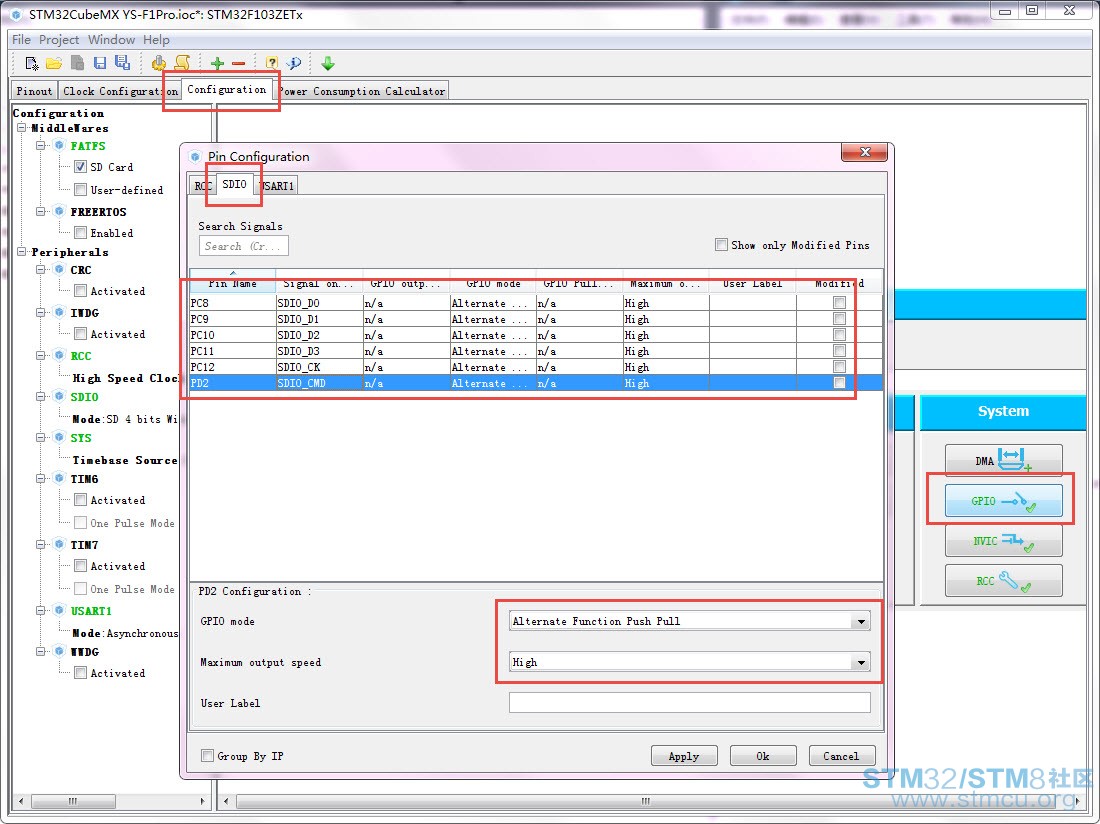Open the Maximum output speed dropdown
The height and width of the screenshot is (824, 1100).
pyautogui.click(x=861, y=662)
